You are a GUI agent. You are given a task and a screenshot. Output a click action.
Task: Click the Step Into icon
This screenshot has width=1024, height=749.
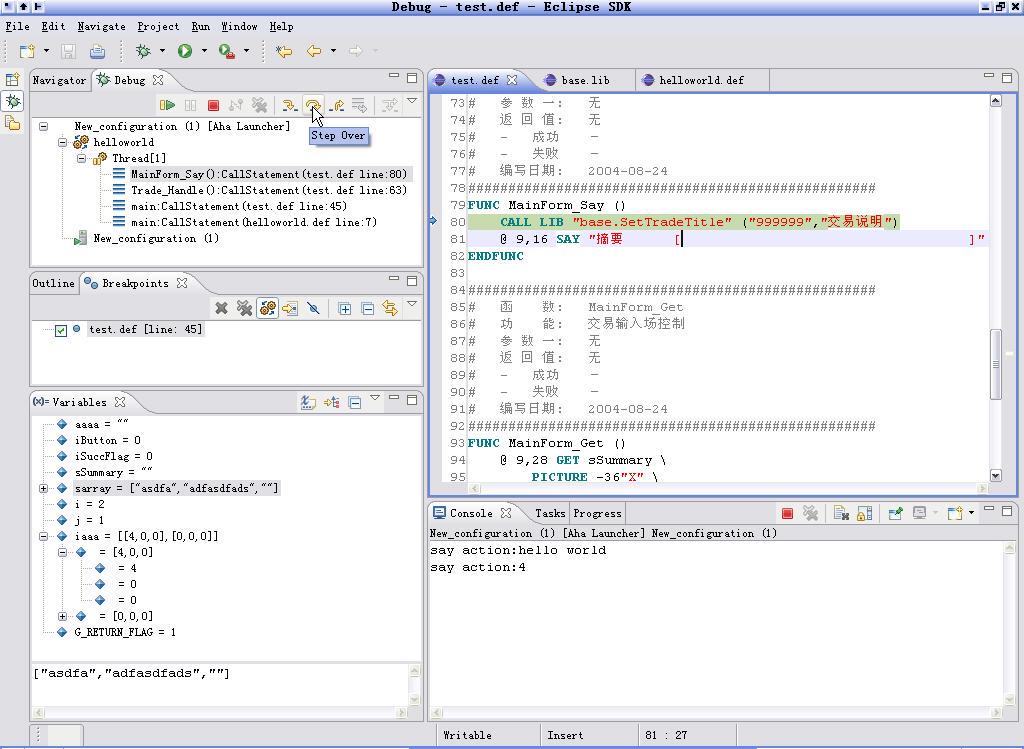pyautogui.click(x=289, y=105)
